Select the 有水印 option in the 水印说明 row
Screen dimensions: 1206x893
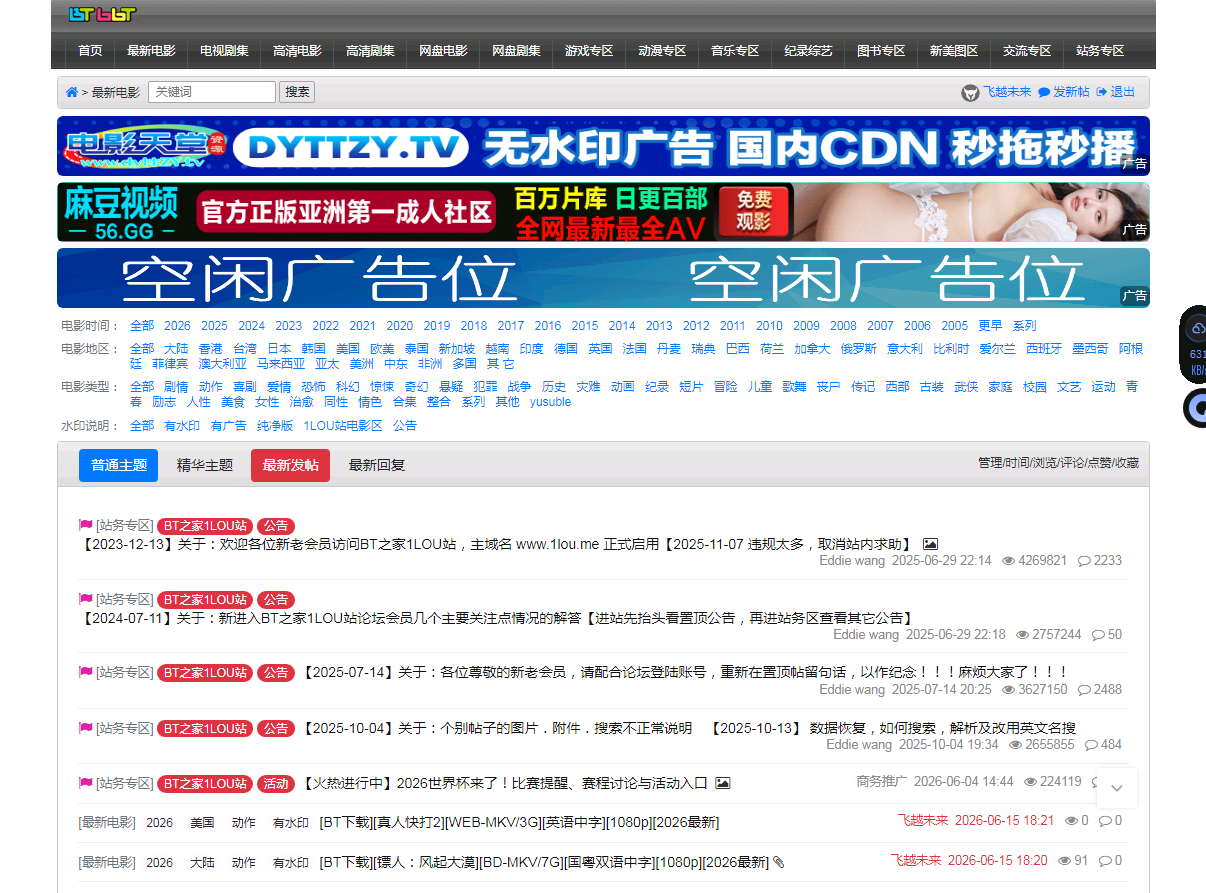(182, 426)
